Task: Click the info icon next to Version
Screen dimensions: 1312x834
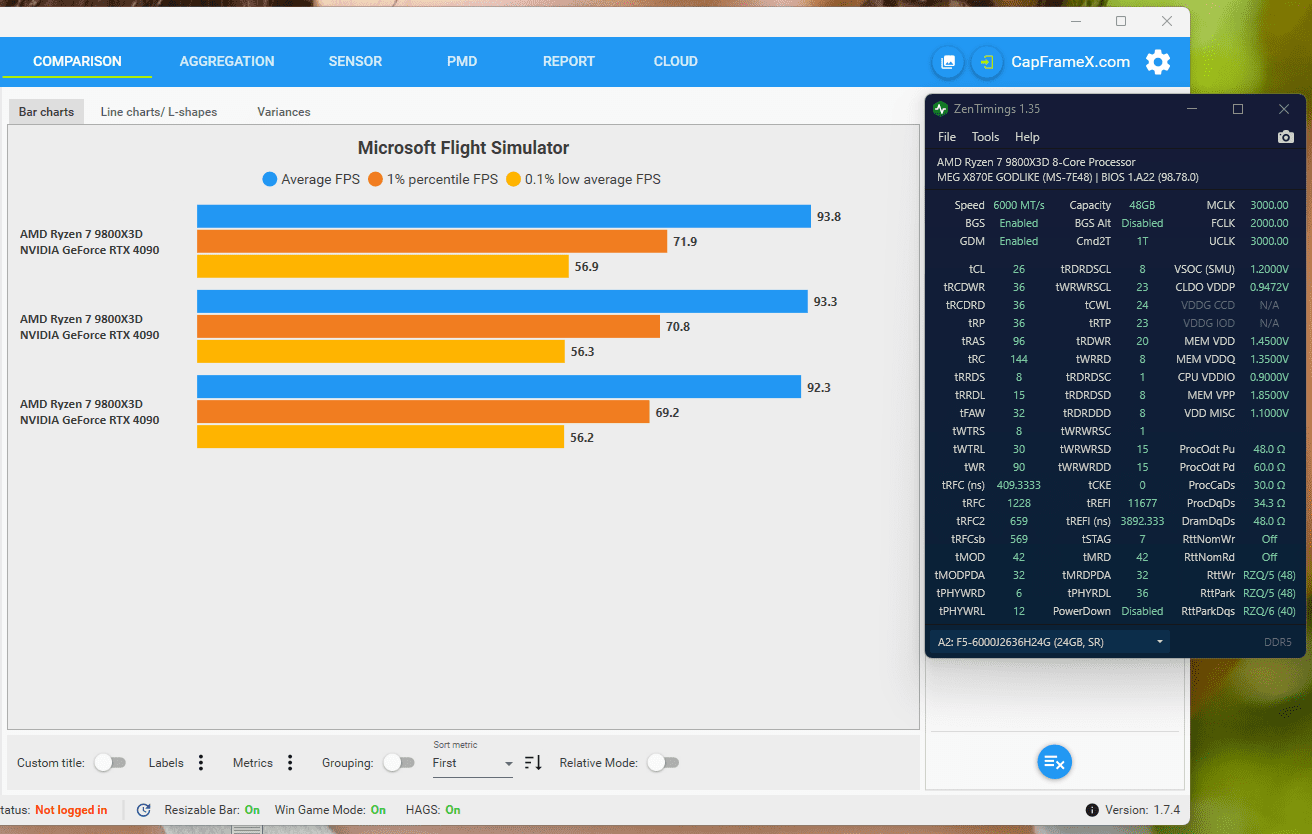Action: point(1092,810)
